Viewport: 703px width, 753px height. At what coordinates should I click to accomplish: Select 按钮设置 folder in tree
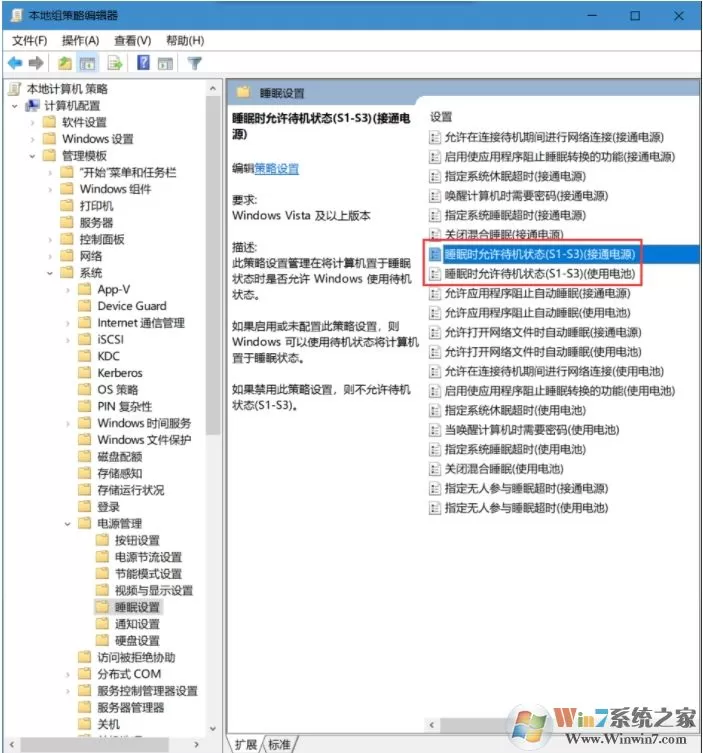(x=137, y=540)
